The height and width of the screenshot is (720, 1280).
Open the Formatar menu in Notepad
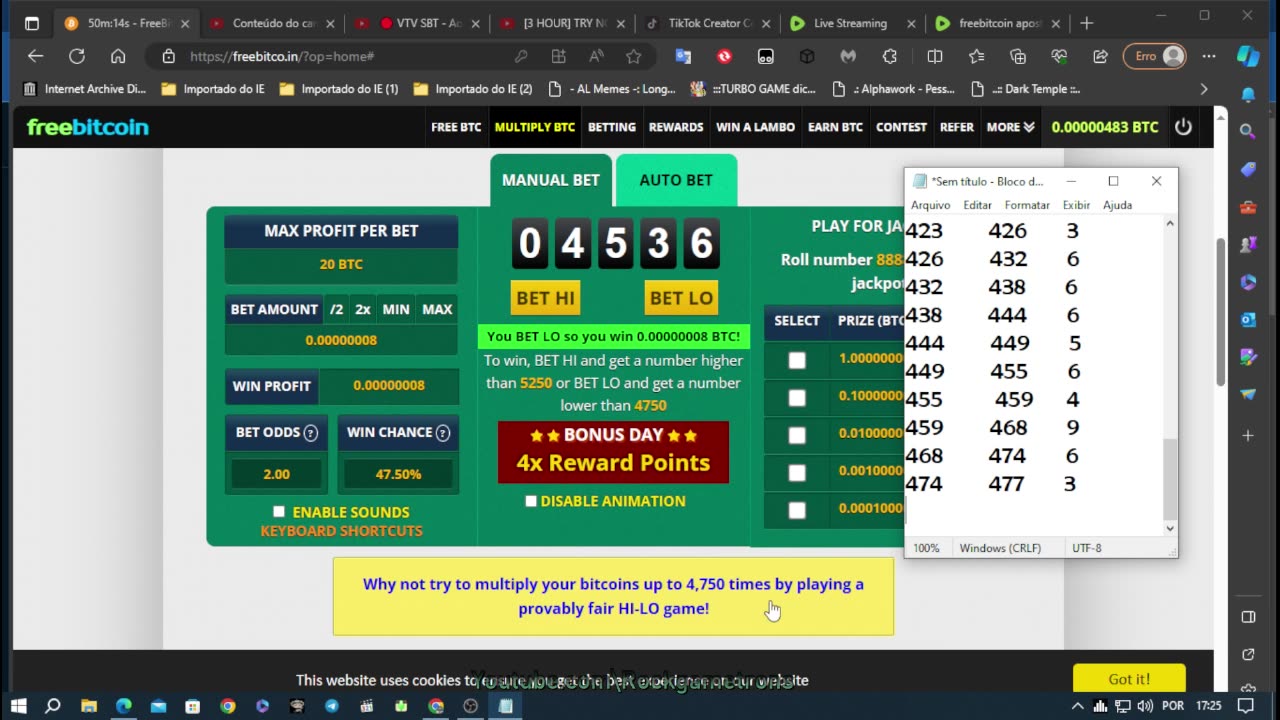coord(1027,205)
